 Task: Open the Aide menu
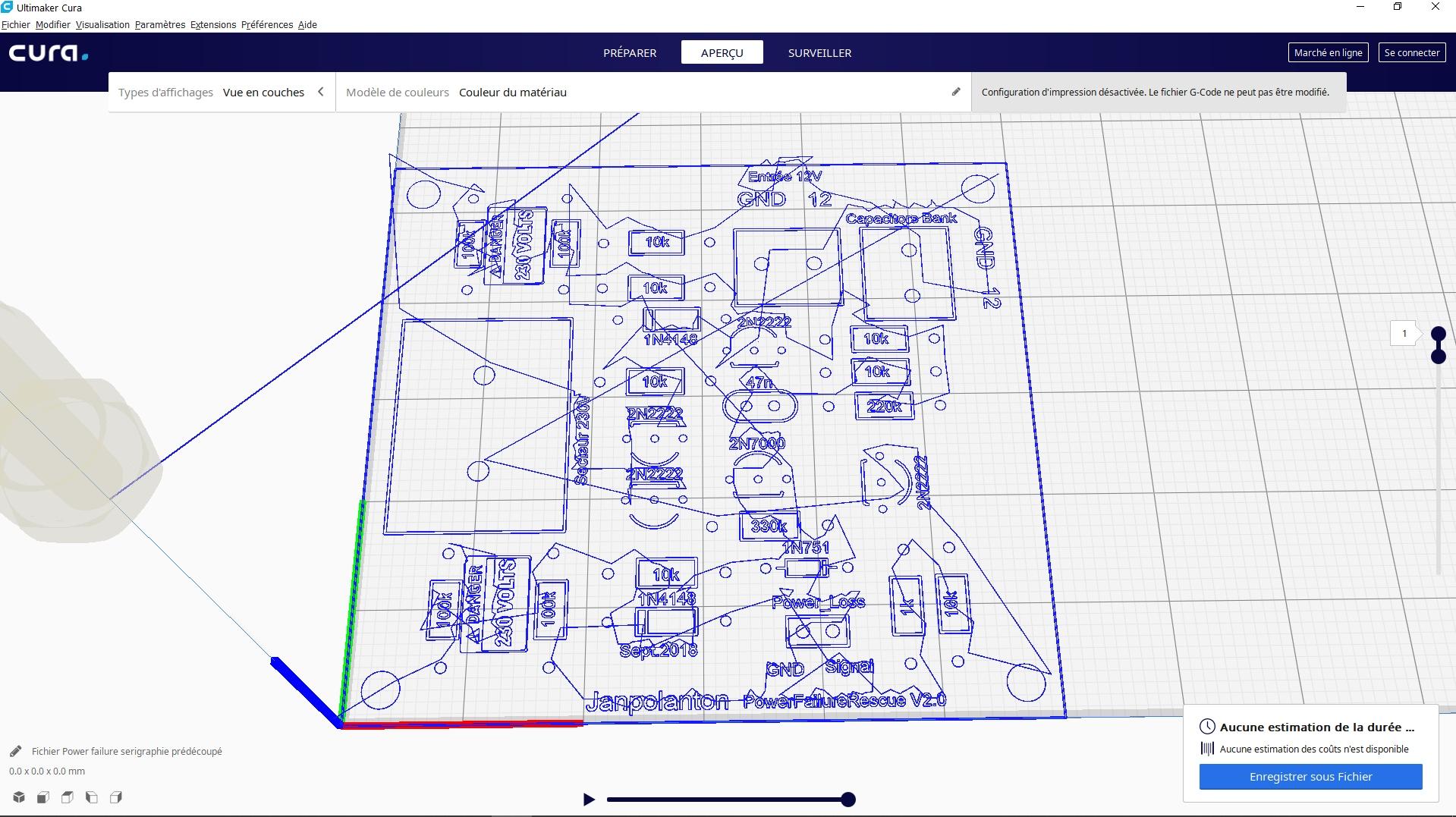[307, 24]
